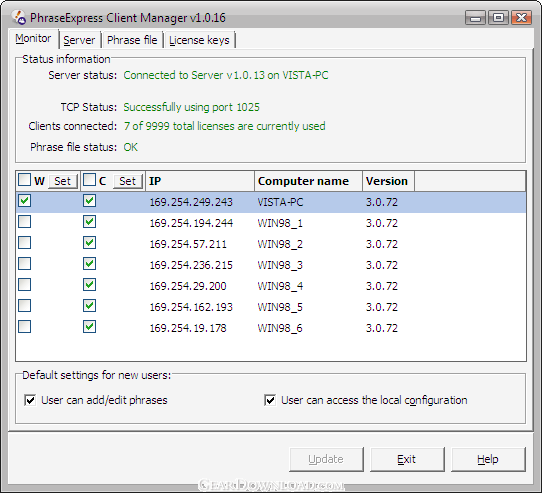The height and width of the screenshot is (493, 542).
Task: Select IP address 169.254.236.215
Action: tap(191, 266)
